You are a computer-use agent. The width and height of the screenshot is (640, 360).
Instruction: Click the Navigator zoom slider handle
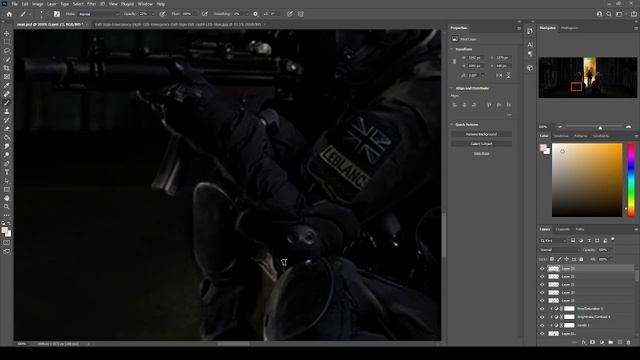point(600,127)
